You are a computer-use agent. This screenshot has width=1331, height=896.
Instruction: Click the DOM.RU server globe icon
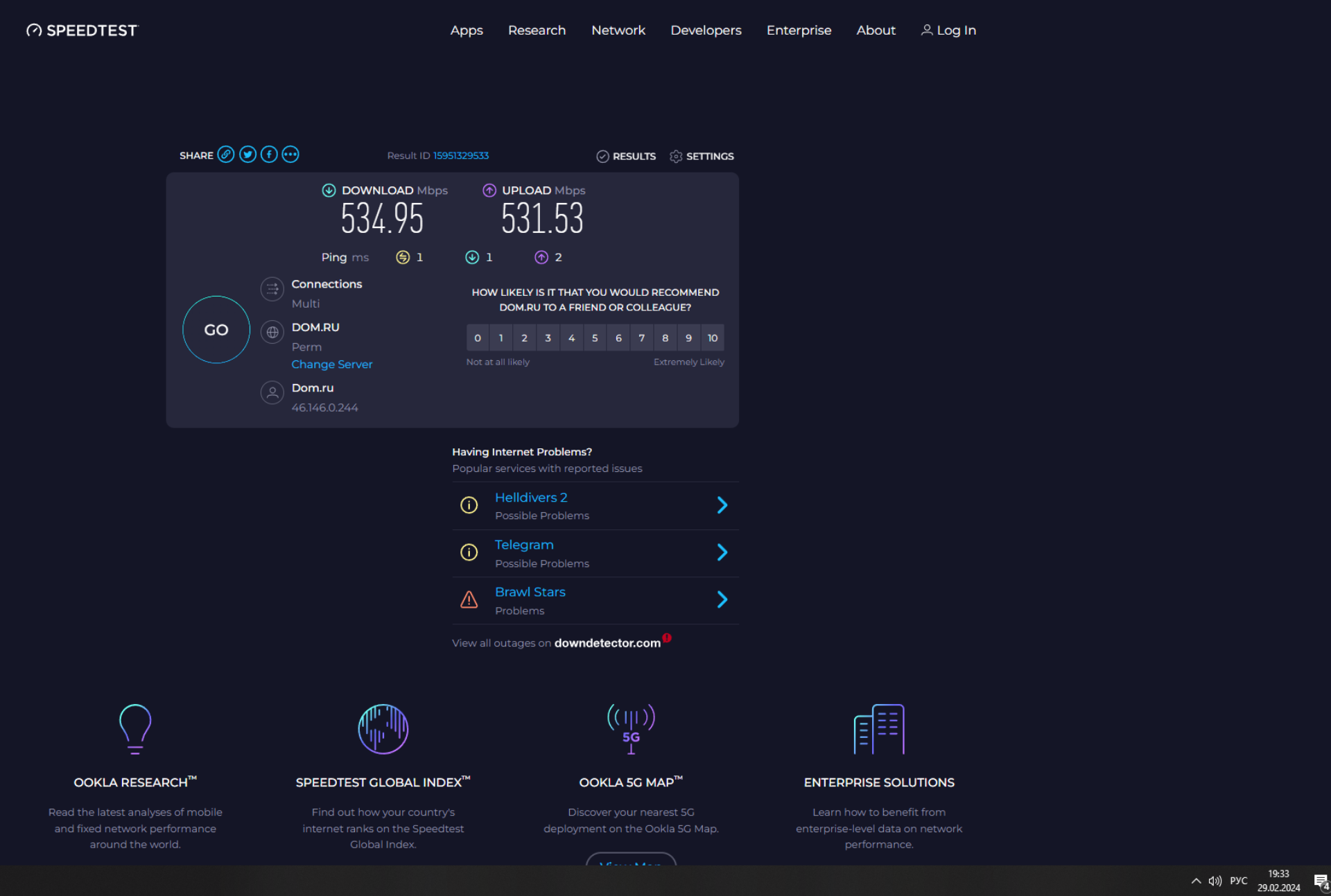click(272, 333)
